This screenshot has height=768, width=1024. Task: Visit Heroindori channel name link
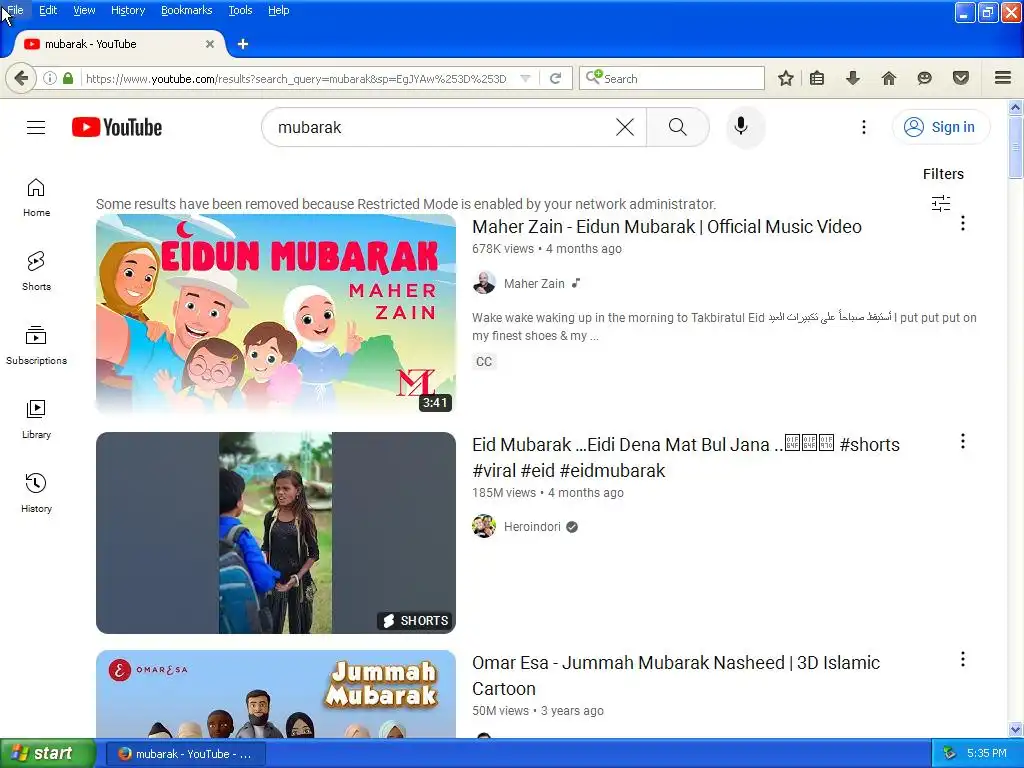pyautogui.click(x=532, y=526)
